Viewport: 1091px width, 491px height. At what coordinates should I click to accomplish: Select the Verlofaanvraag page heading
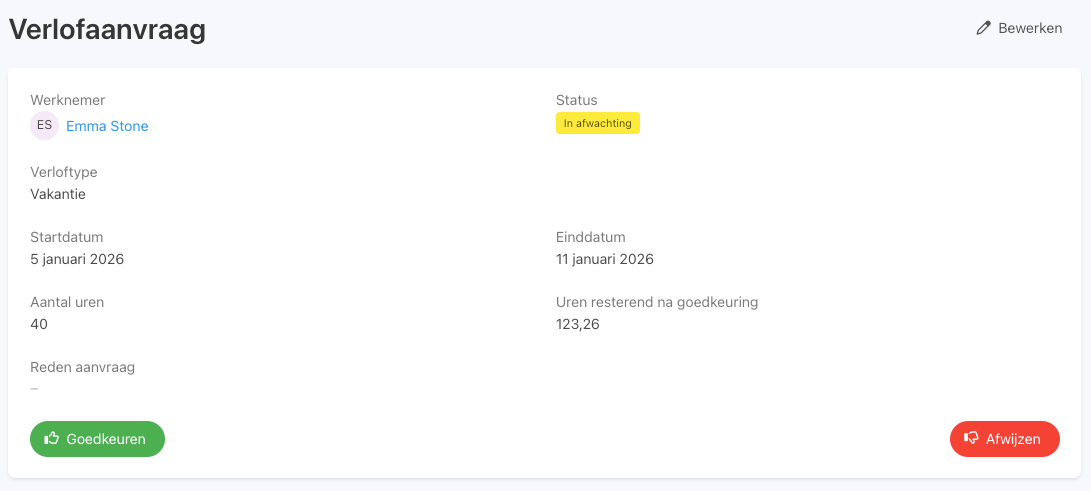(107, 30)
